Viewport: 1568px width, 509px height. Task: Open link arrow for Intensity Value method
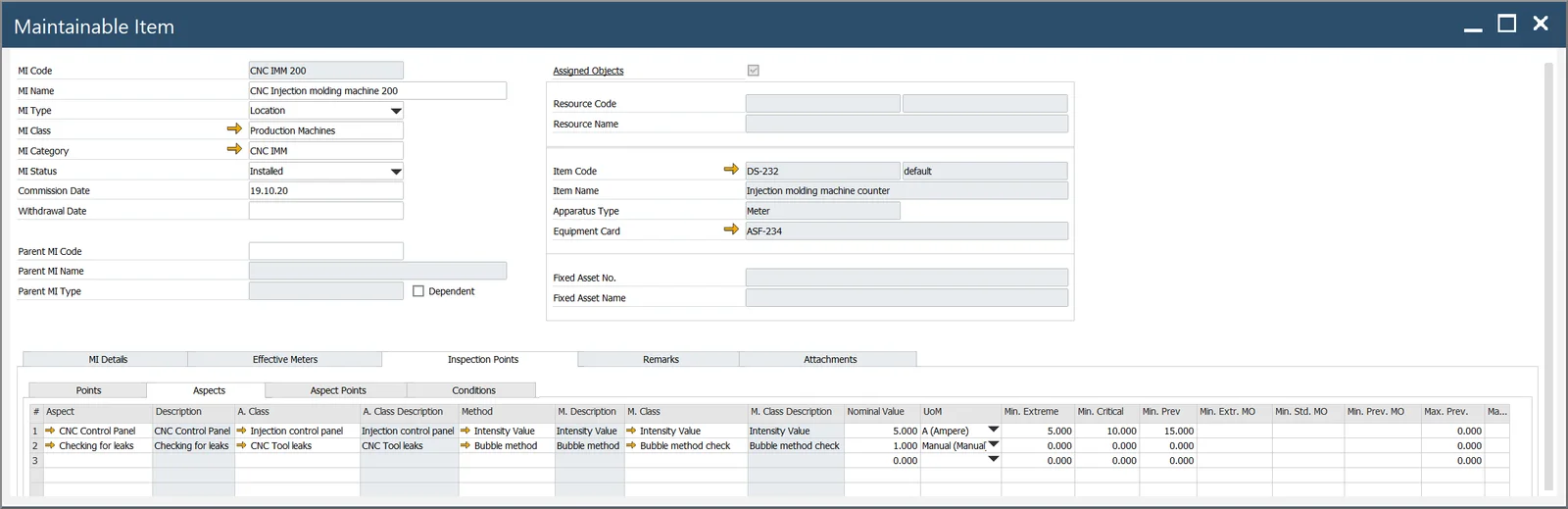(465, 431)
